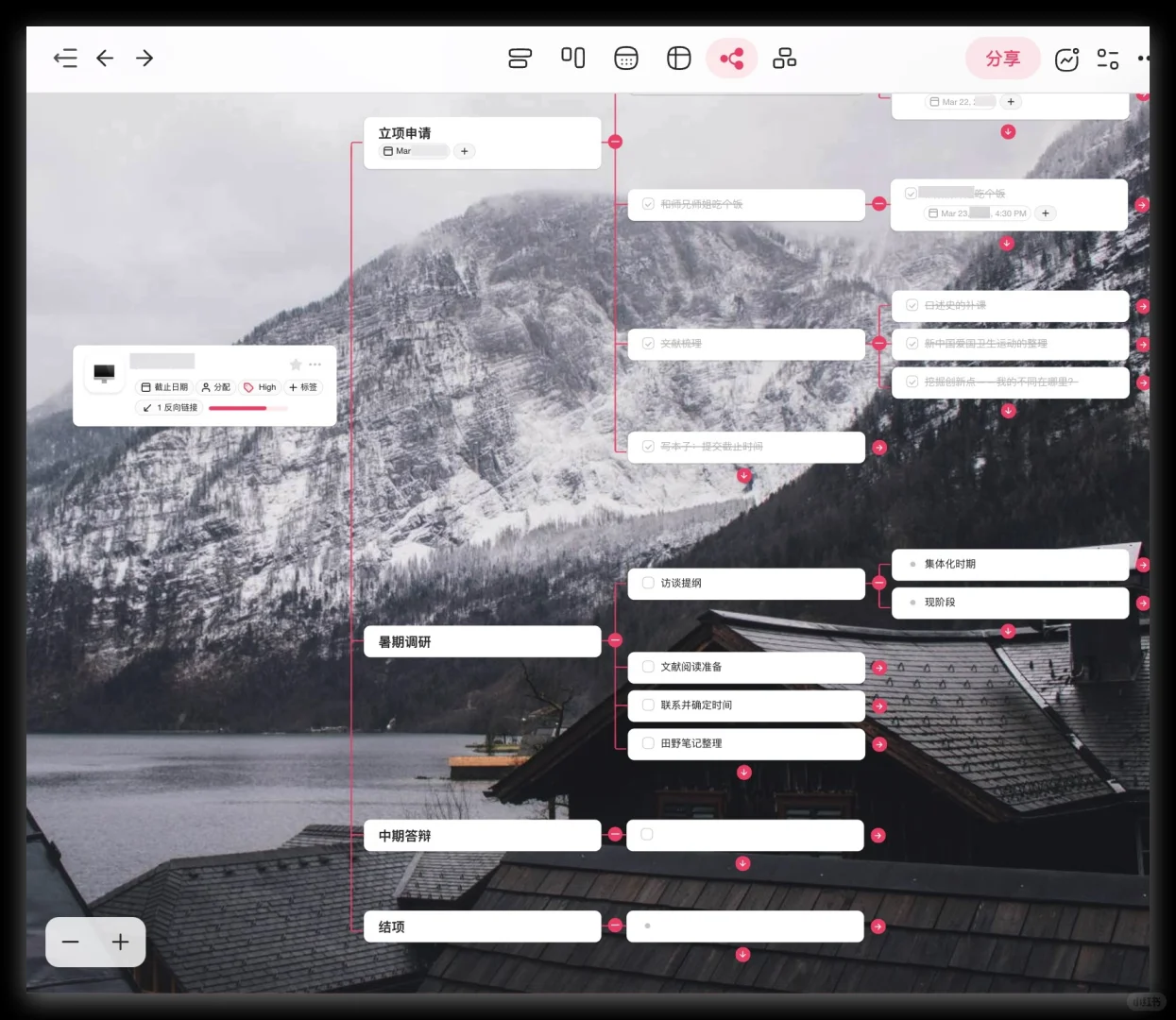Check the 联系并确定时间 task
The image size is (1176, 1020).
[648, 705]
